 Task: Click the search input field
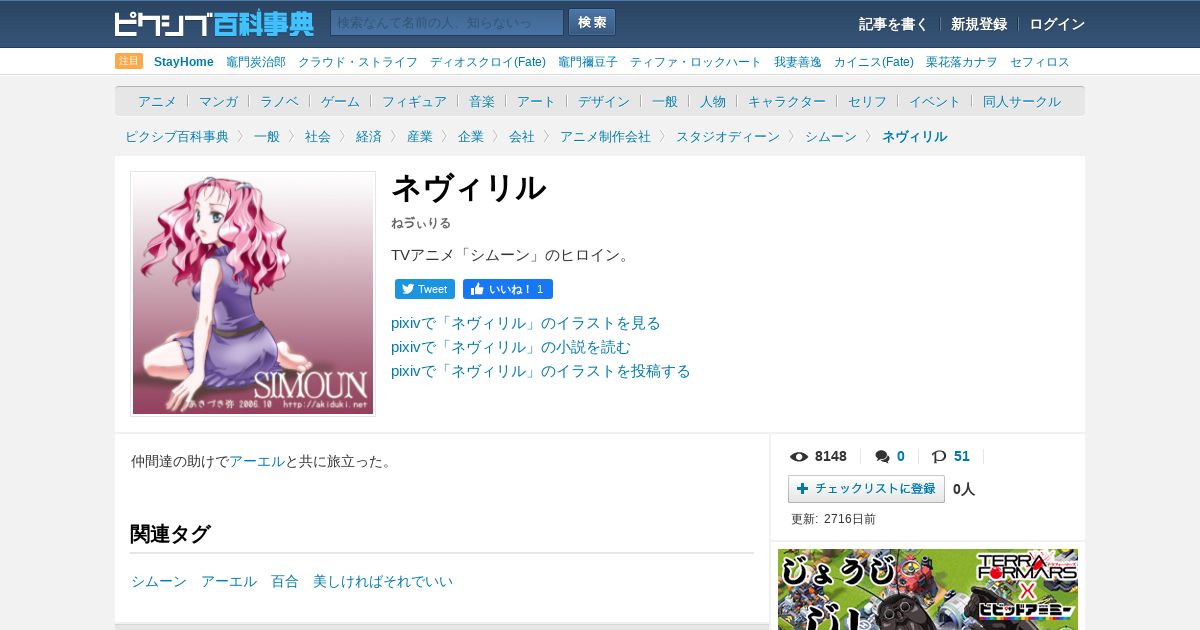447,23
